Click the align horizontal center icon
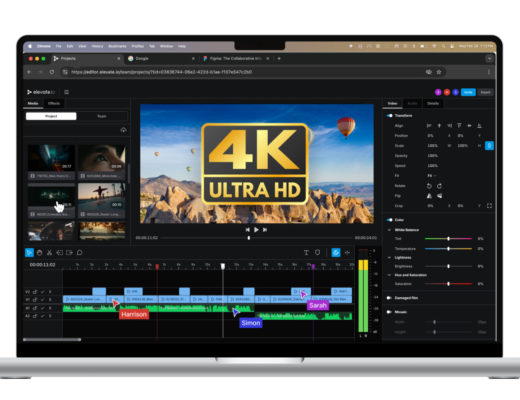 (x=439, y=126)
